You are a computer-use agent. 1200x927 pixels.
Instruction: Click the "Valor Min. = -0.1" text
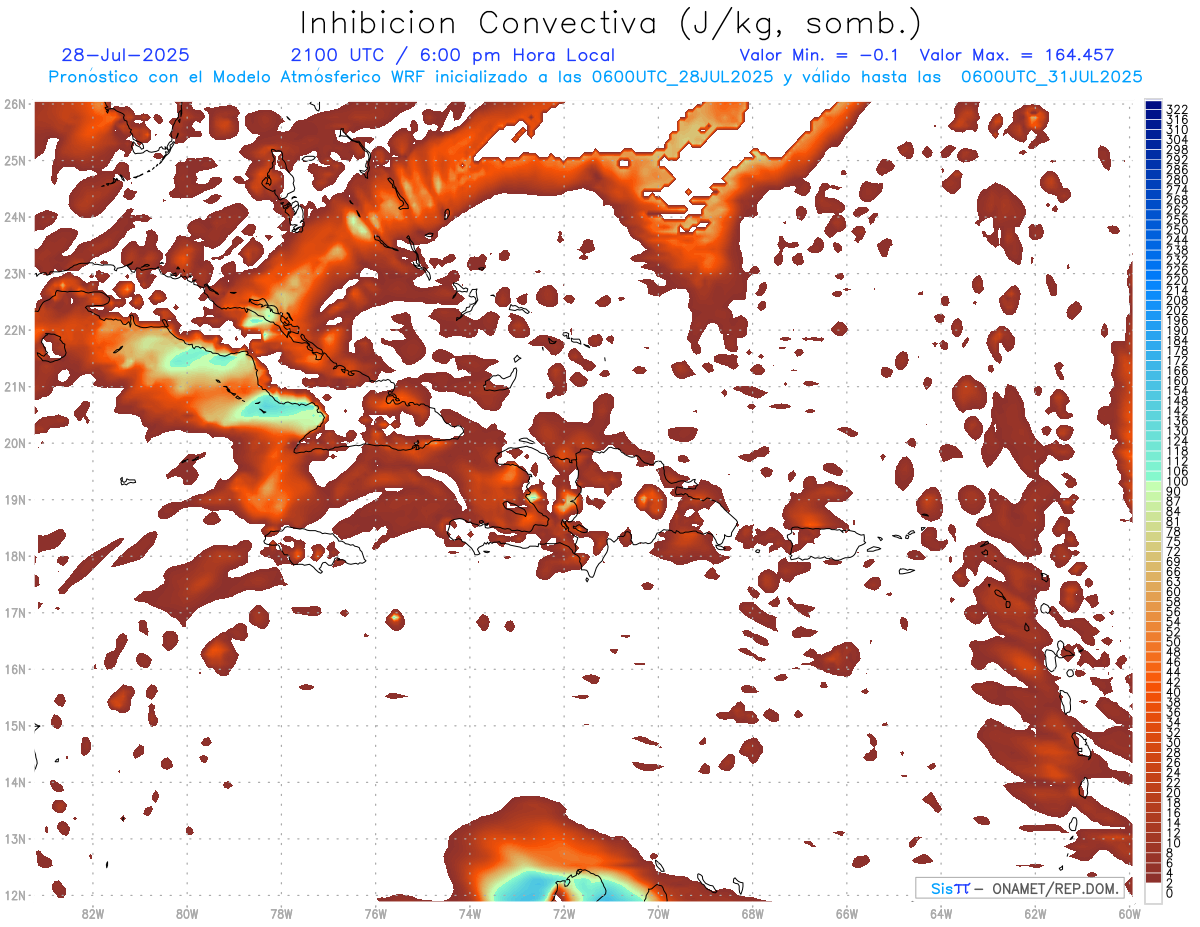tap(820, 56)
